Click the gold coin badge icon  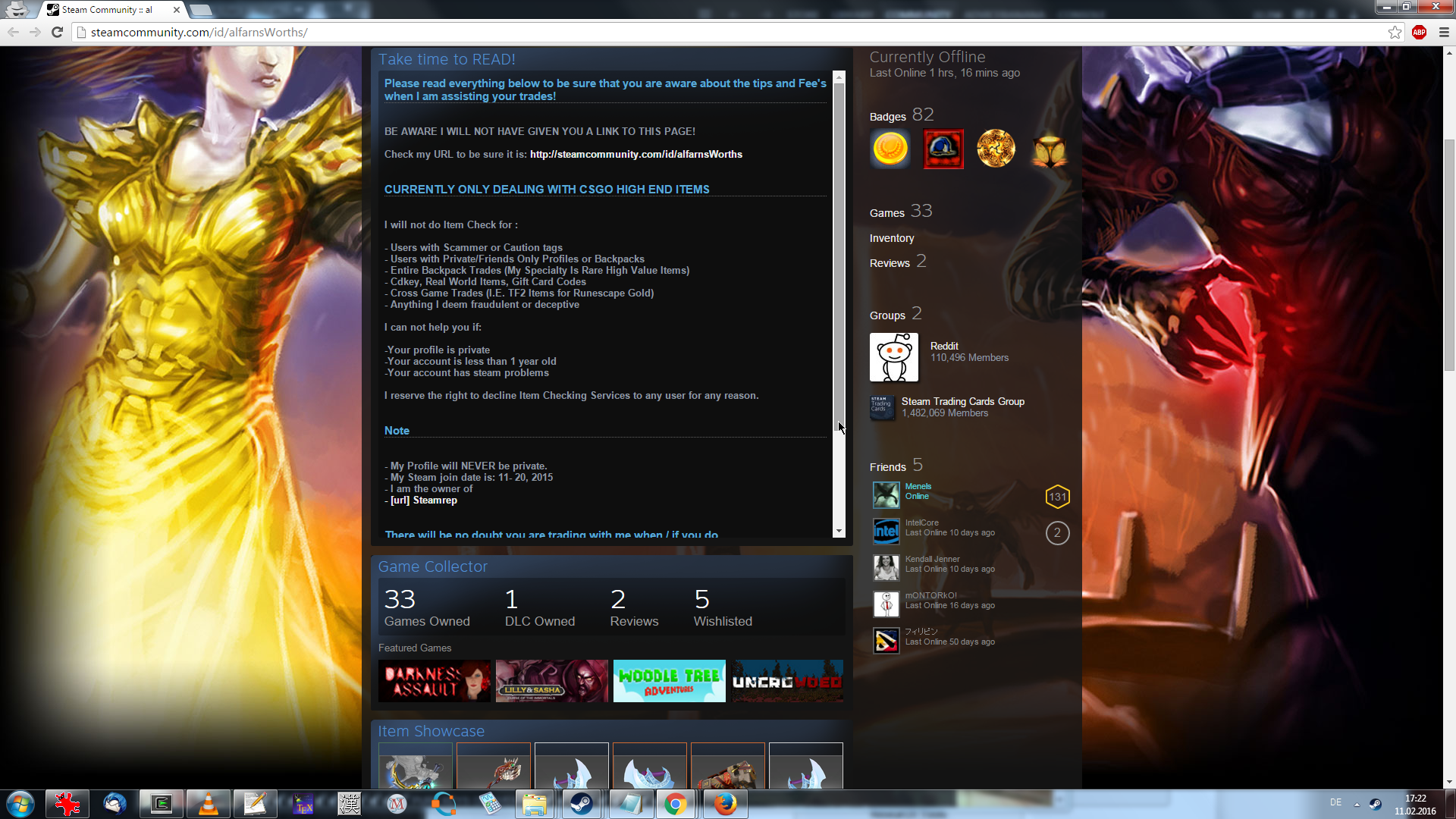point(890,149)
